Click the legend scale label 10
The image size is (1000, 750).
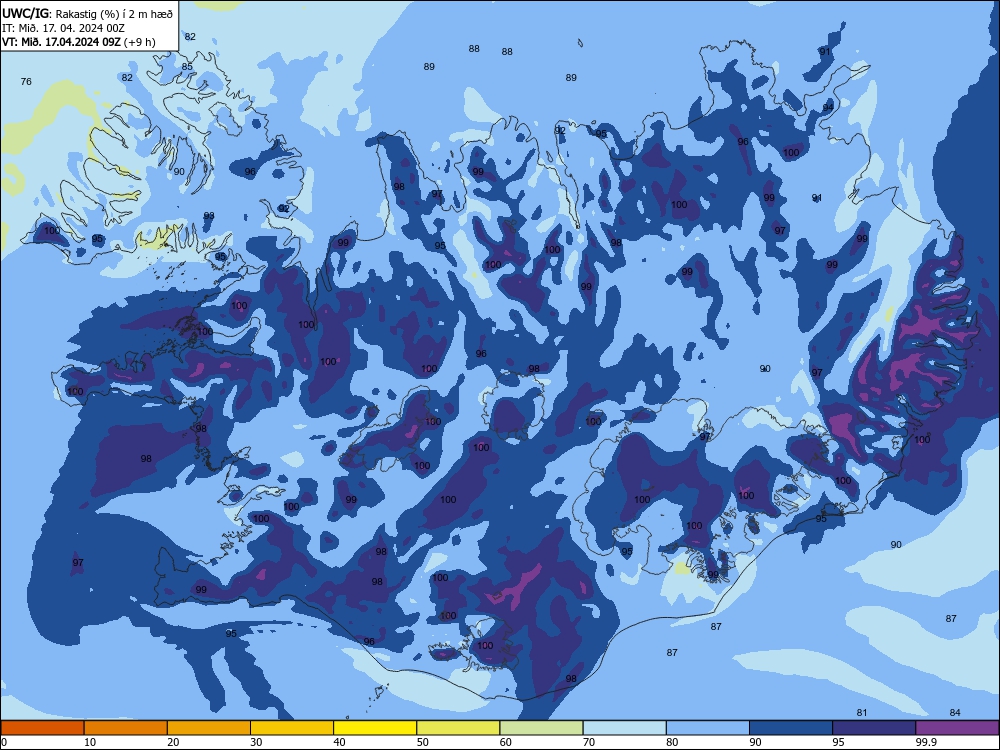click(x=90, y=742)
